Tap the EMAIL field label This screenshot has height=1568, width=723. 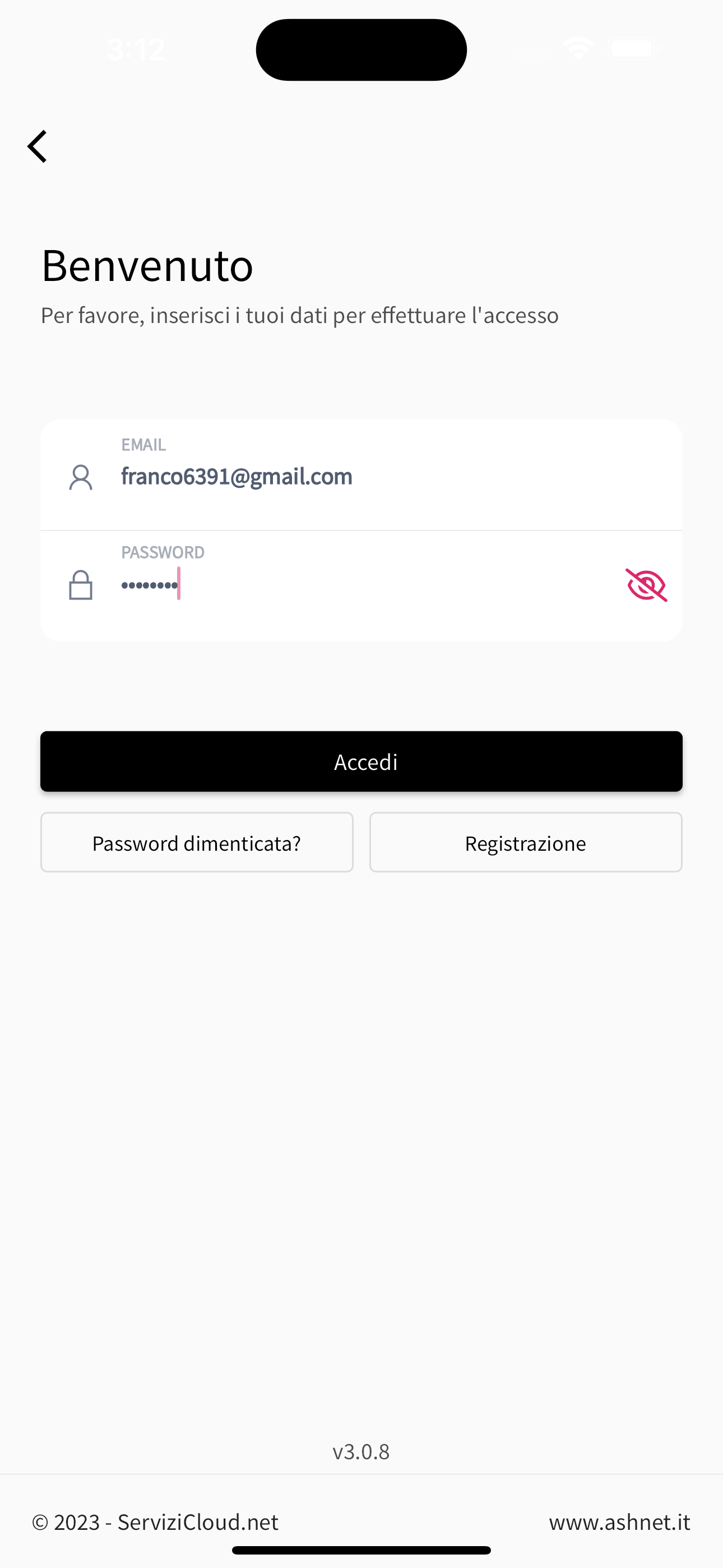(x=143, y=445)
